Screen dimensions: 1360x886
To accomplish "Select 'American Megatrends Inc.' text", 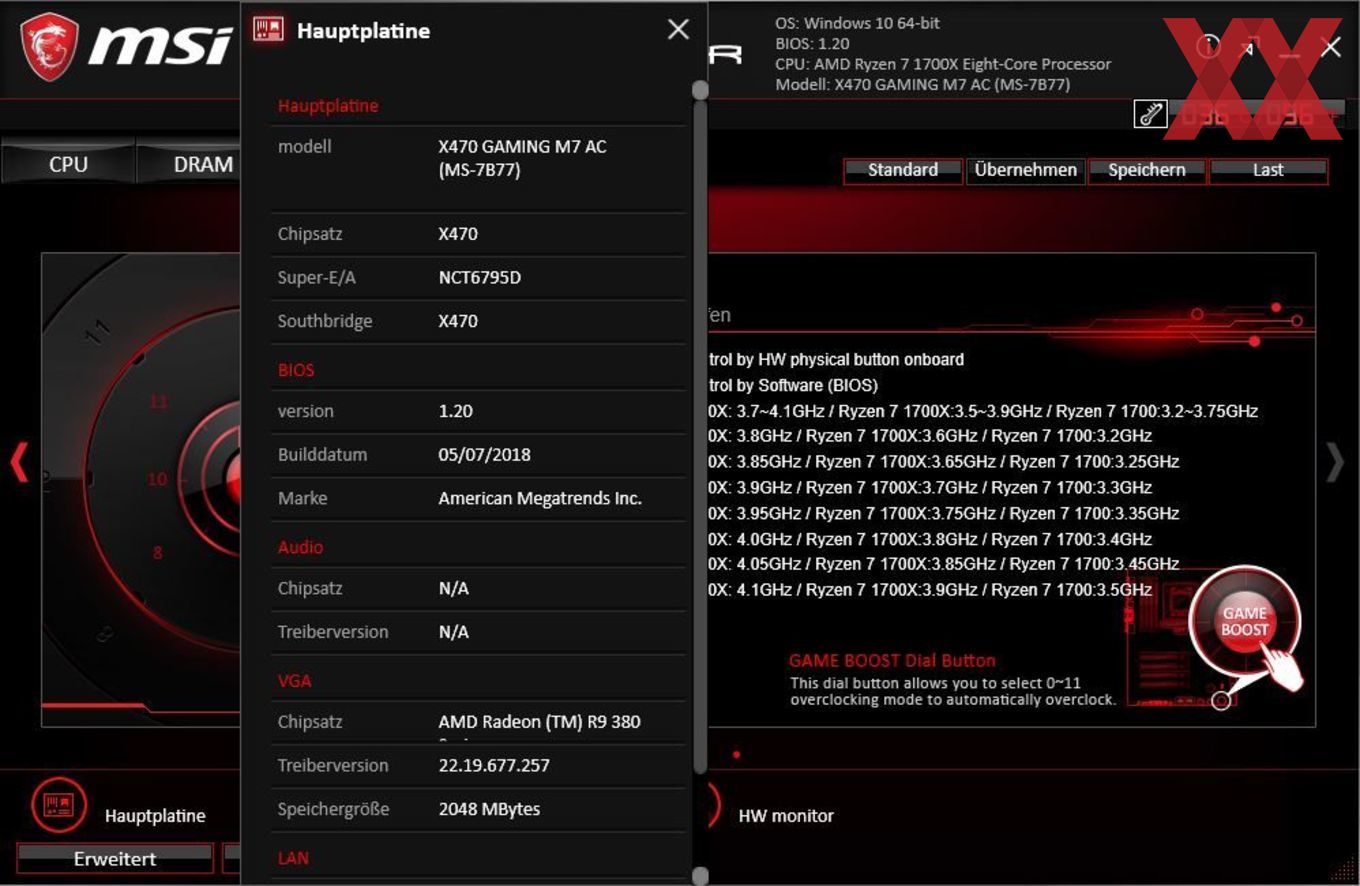I will coord(540,499).
